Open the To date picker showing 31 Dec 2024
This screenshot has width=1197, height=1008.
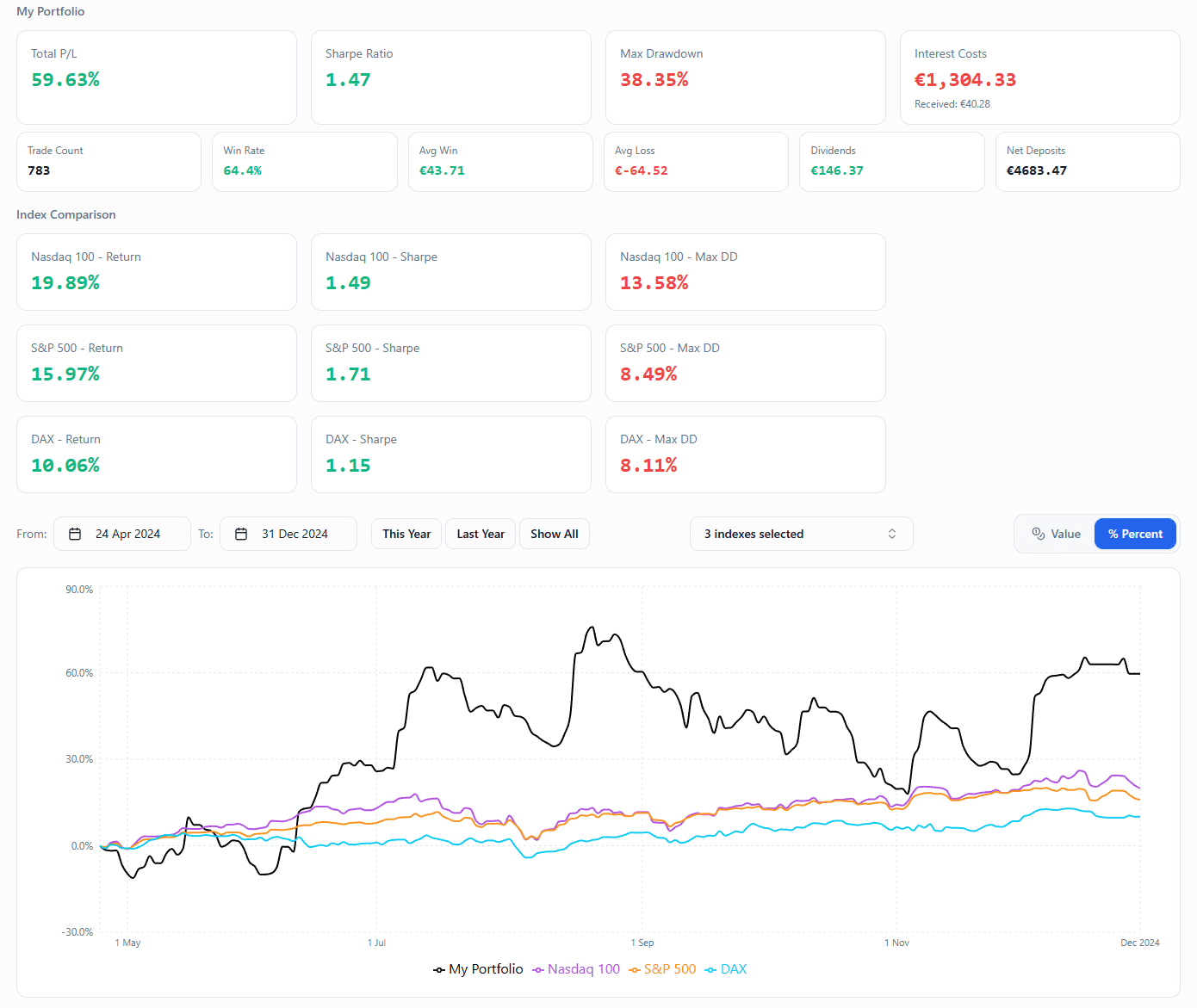(x=288, y=534)
